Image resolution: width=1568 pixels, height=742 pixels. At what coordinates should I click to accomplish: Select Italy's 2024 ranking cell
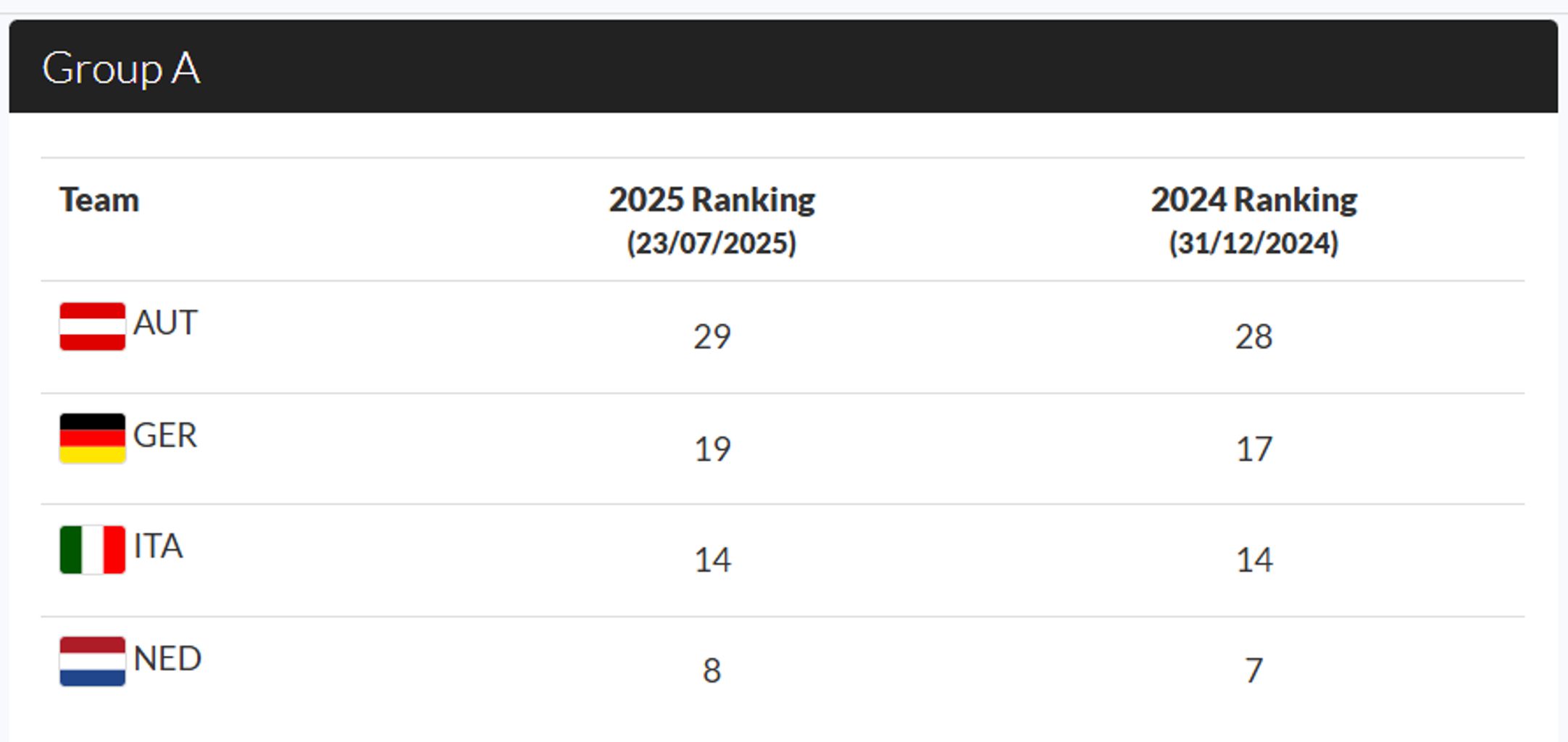(x=1254, y=560)
